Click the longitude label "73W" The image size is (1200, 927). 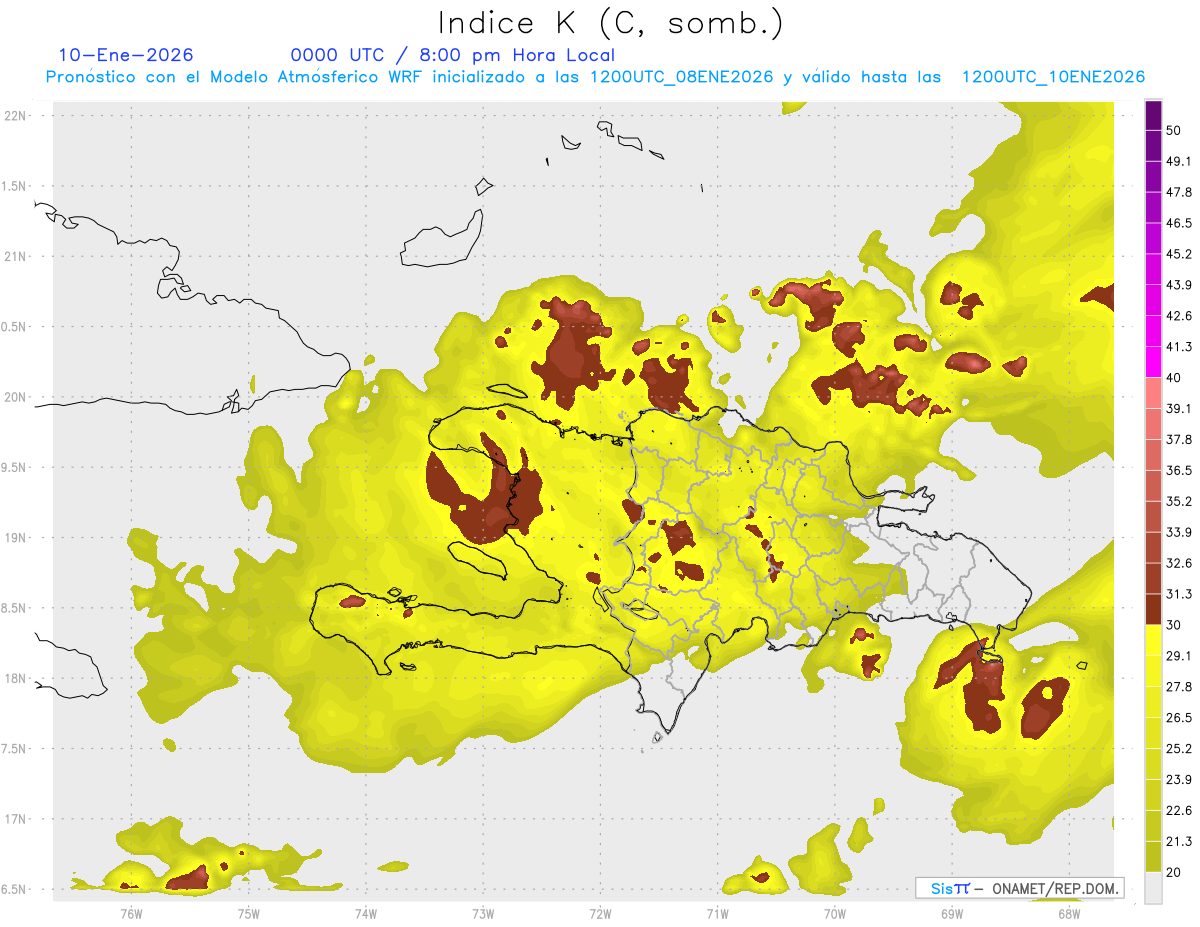(x=483, y=913)
